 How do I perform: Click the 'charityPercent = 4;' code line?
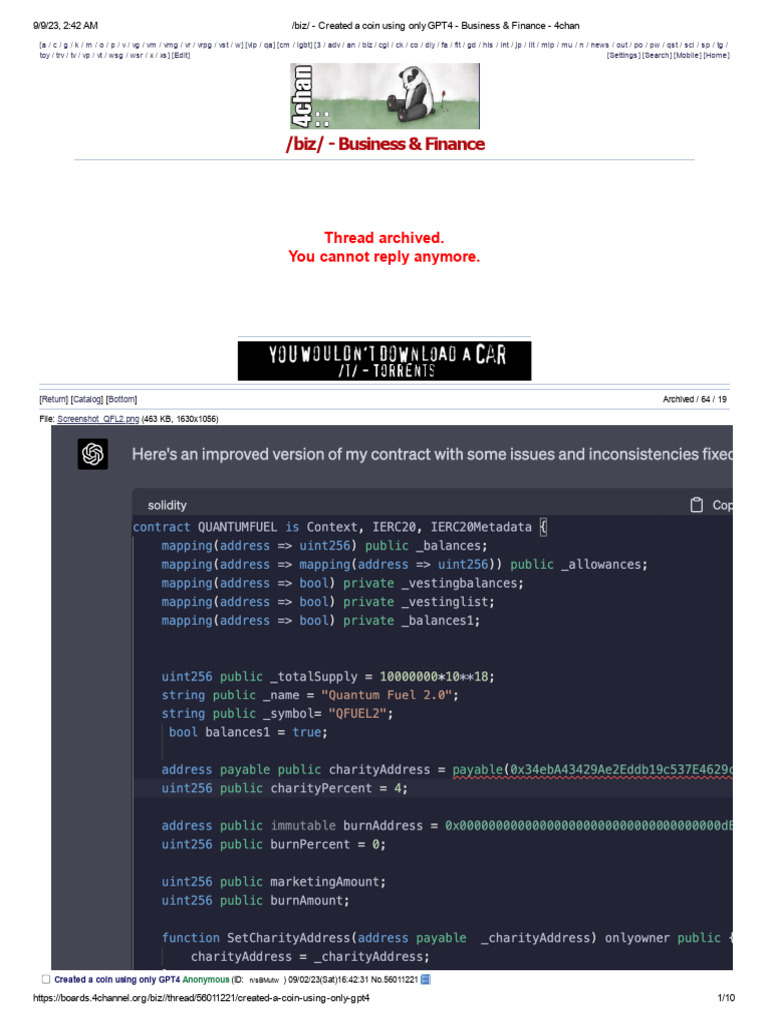pos(285,788)
